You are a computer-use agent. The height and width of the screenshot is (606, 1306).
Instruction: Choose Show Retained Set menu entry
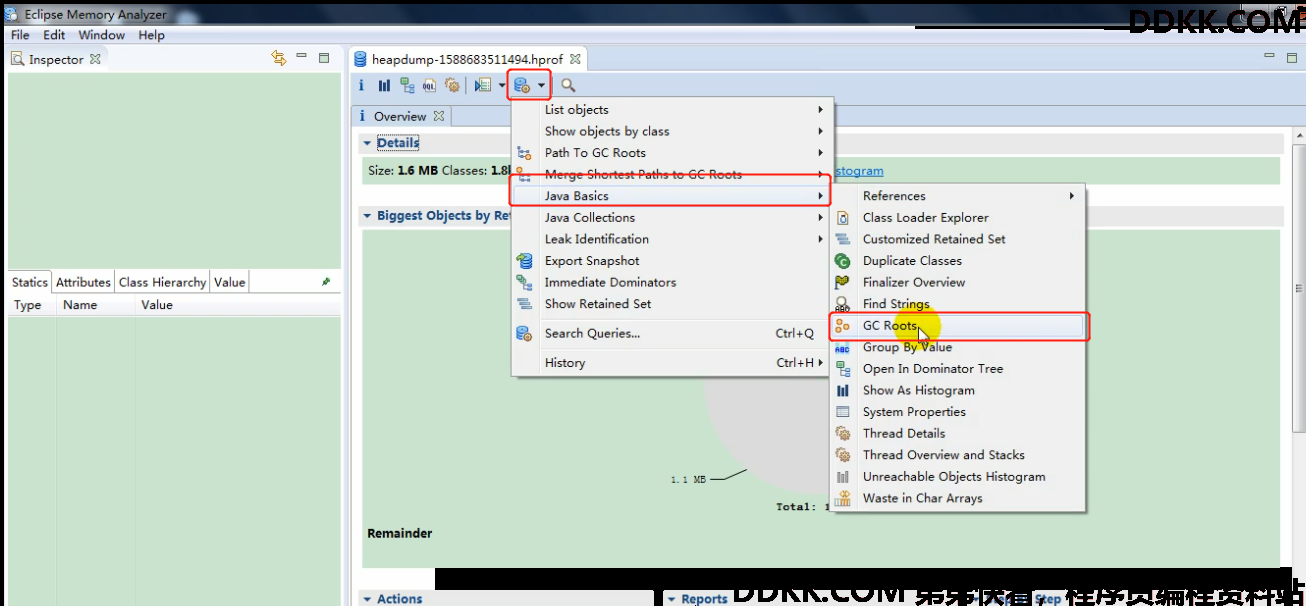(670, 304)
